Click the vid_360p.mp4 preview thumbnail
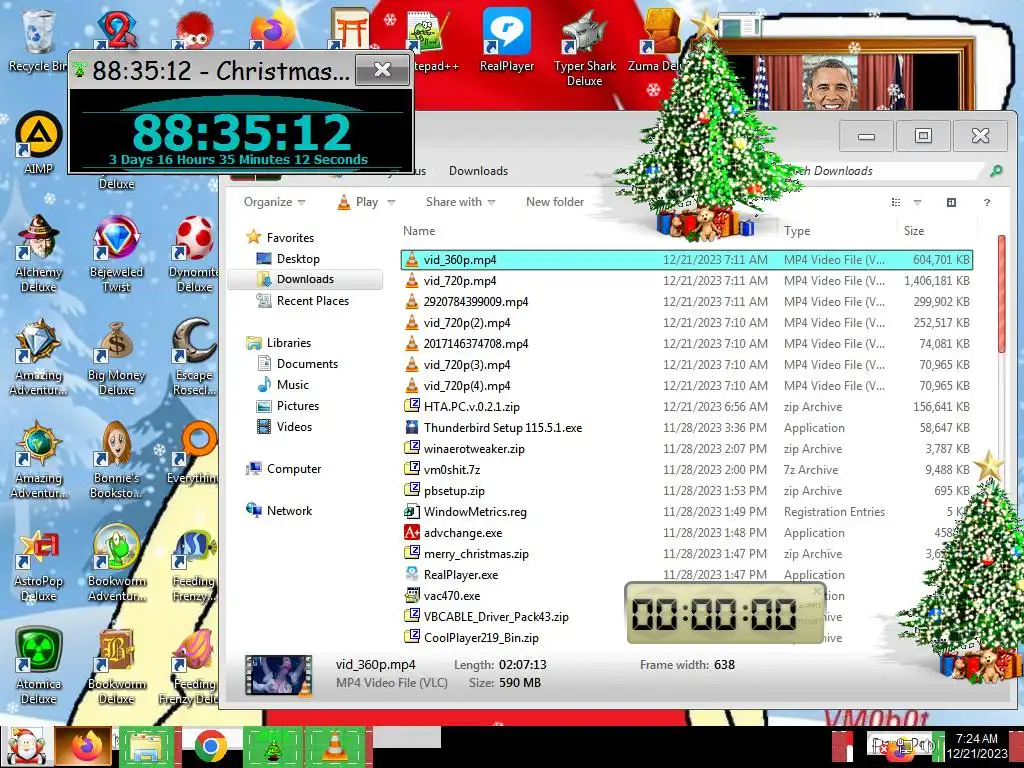This screenshot has height=768, width=1024. [x=278, y=675]
